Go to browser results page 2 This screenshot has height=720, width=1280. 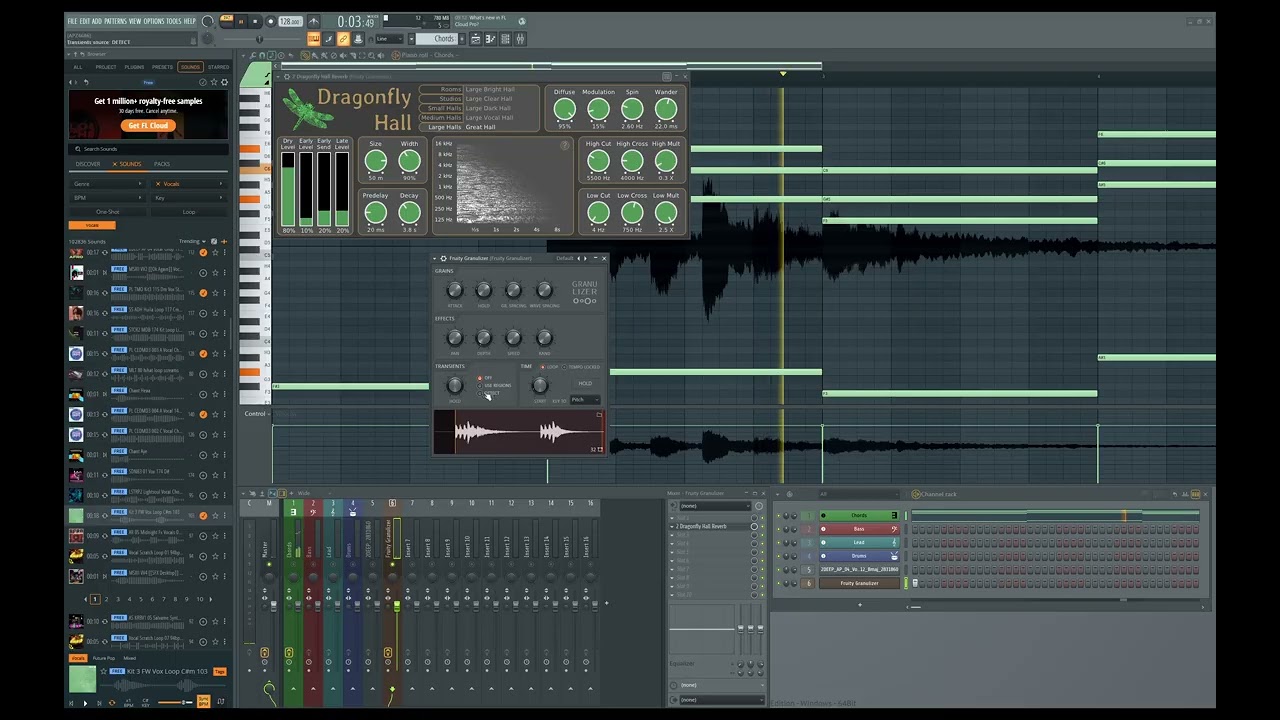point(106,599)
